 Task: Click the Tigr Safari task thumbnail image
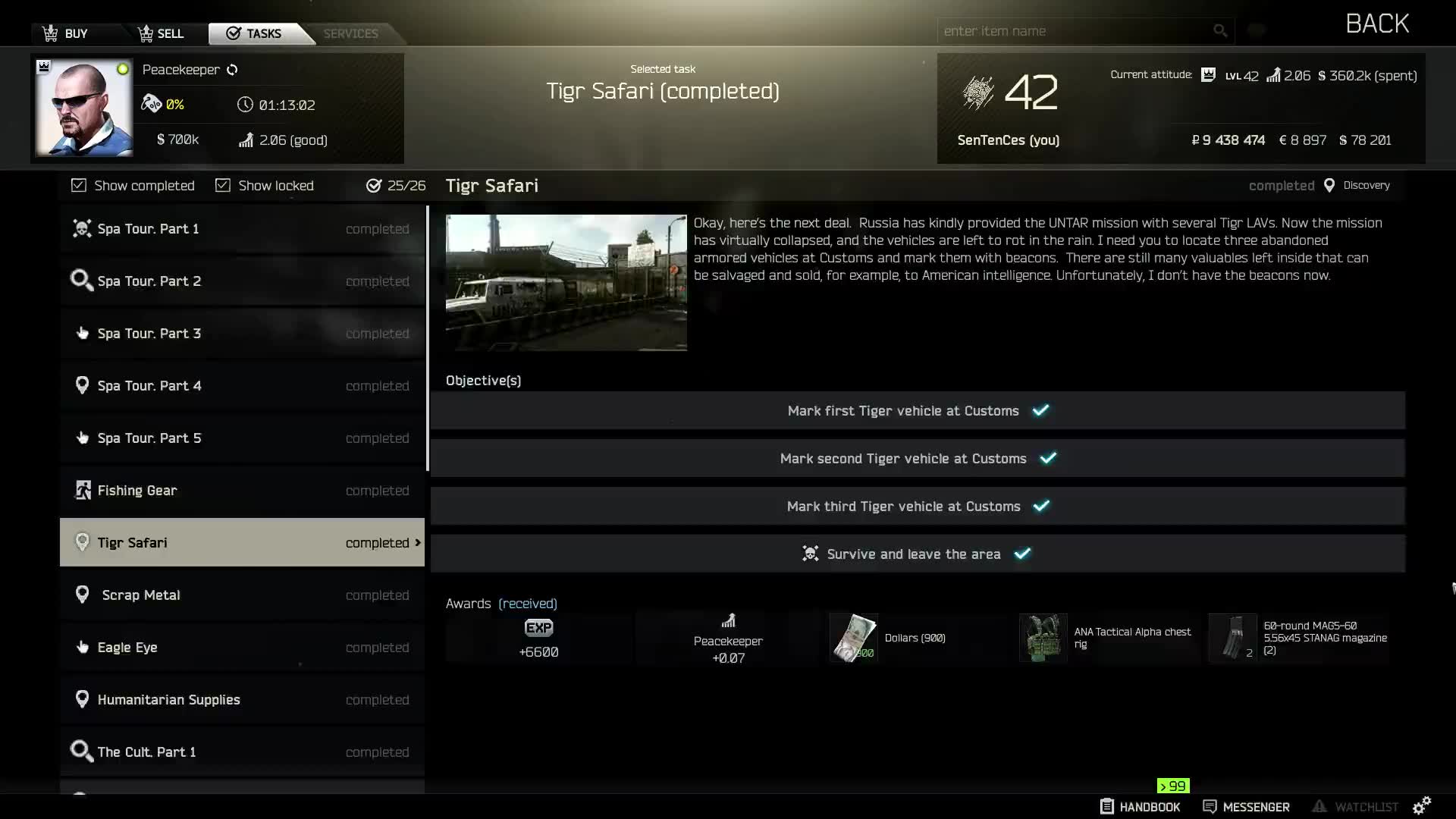566,281
